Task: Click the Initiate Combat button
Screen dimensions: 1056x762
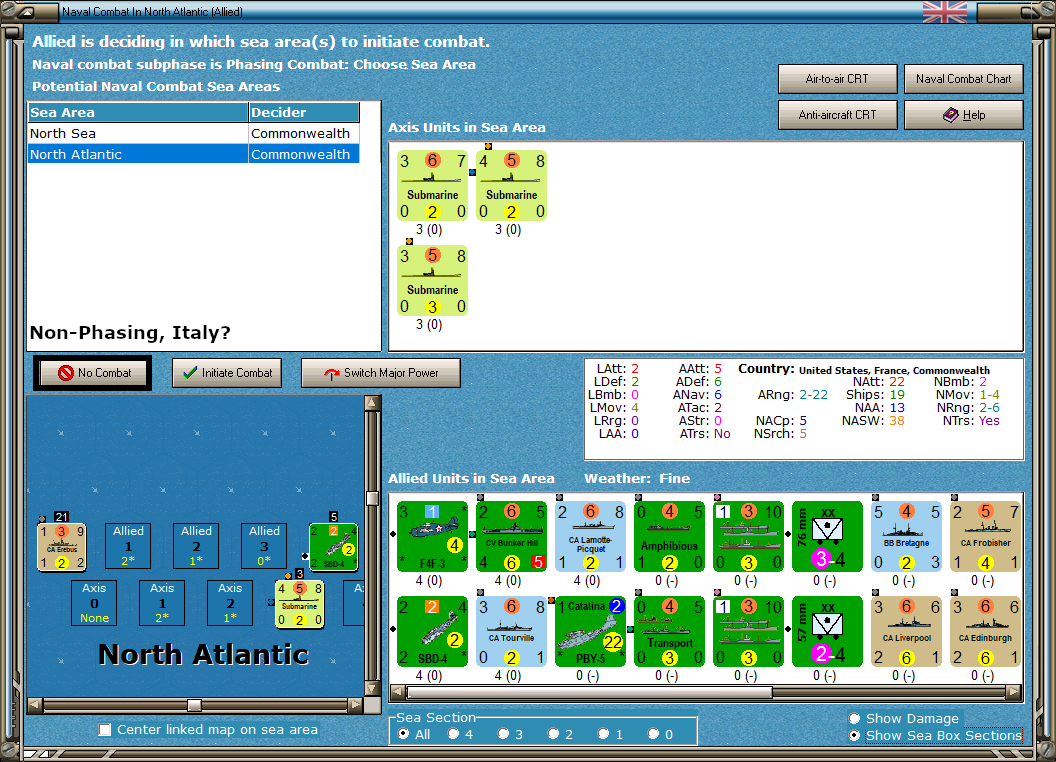Action: tap(227, 373)
